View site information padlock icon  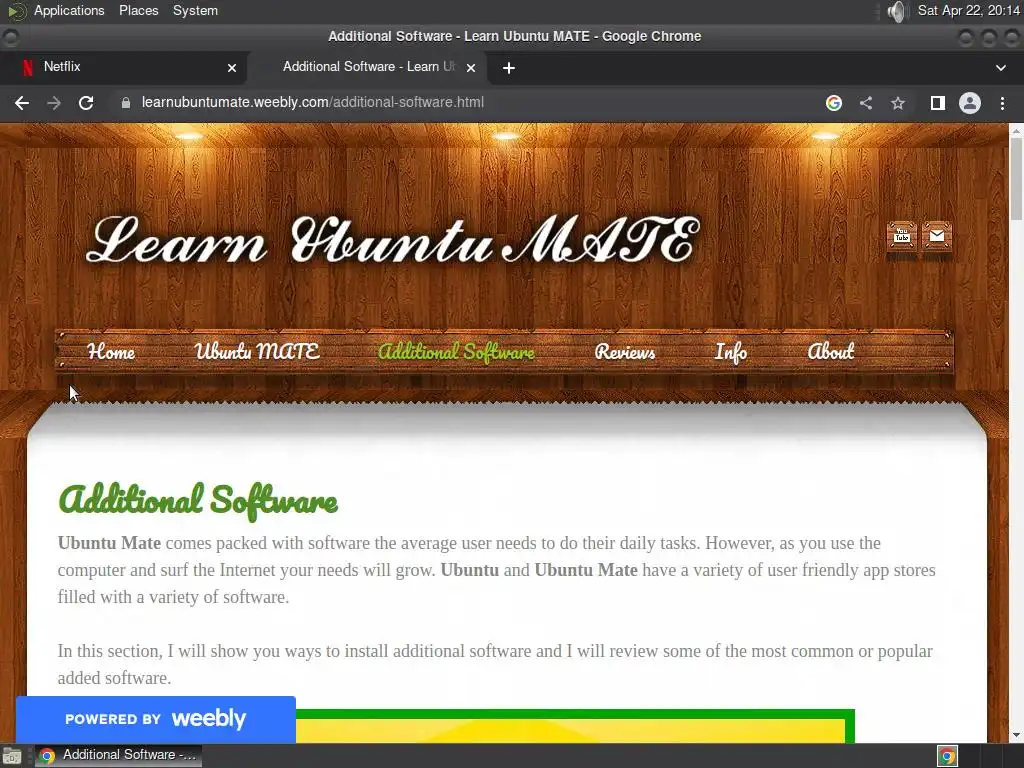(x=126, y=103)
